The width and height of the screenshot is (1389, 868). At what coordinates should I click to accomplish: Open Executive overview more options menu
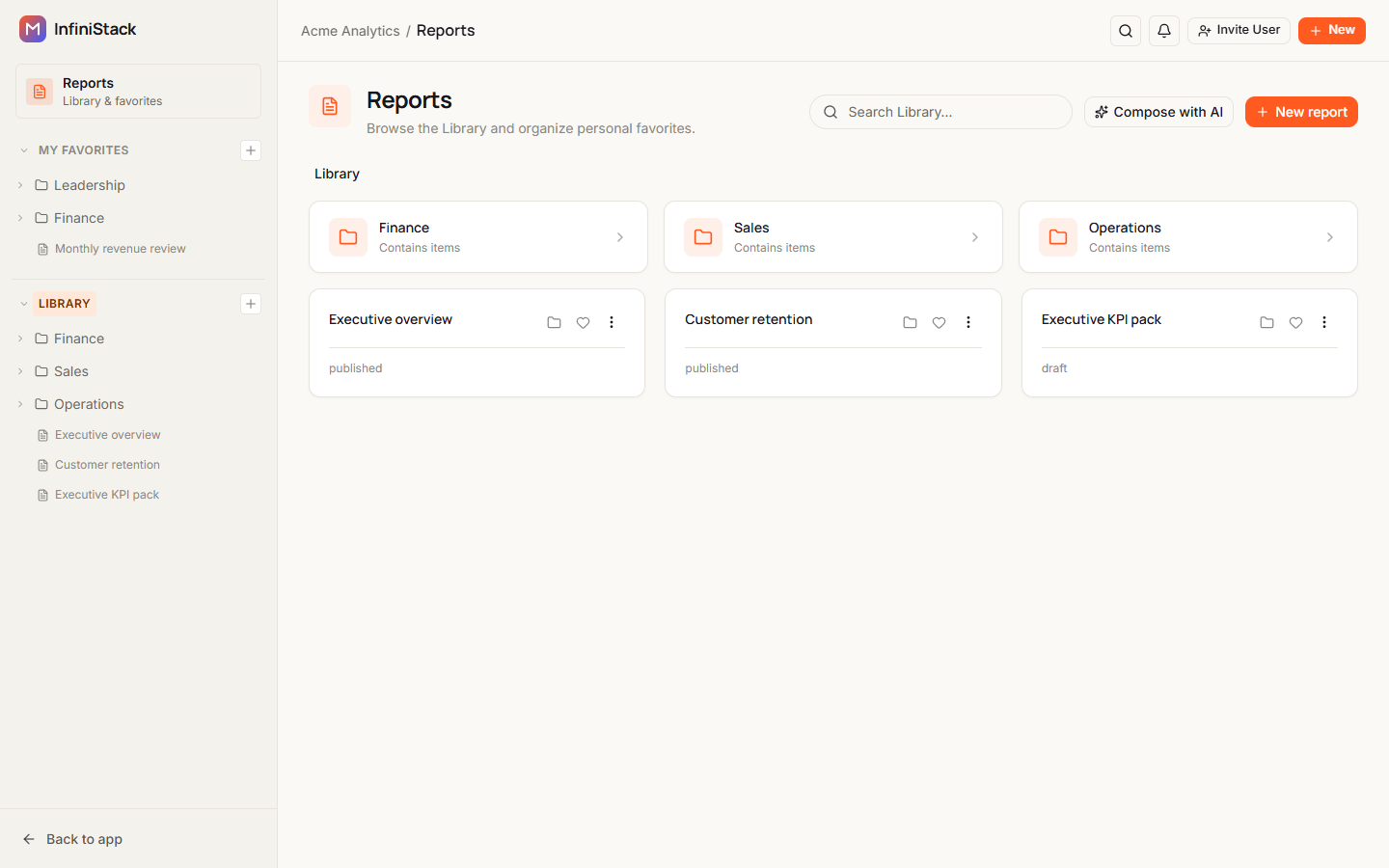point(612,322)
